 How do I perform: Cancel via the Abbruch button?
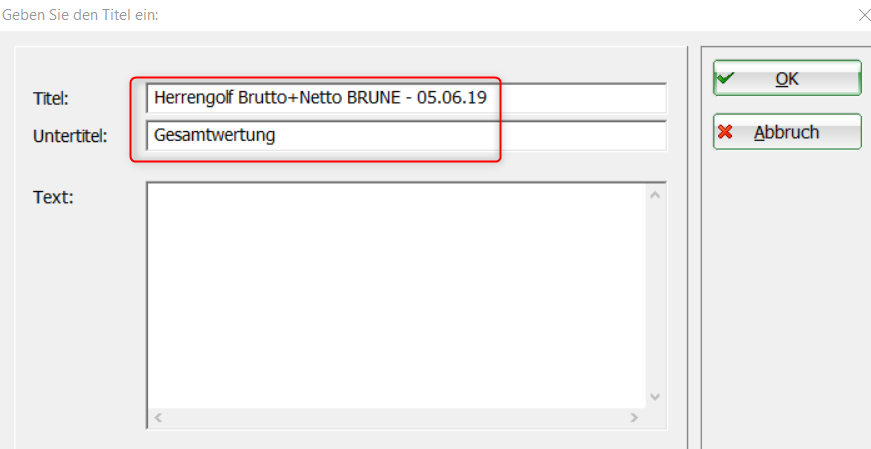point(787,132)
